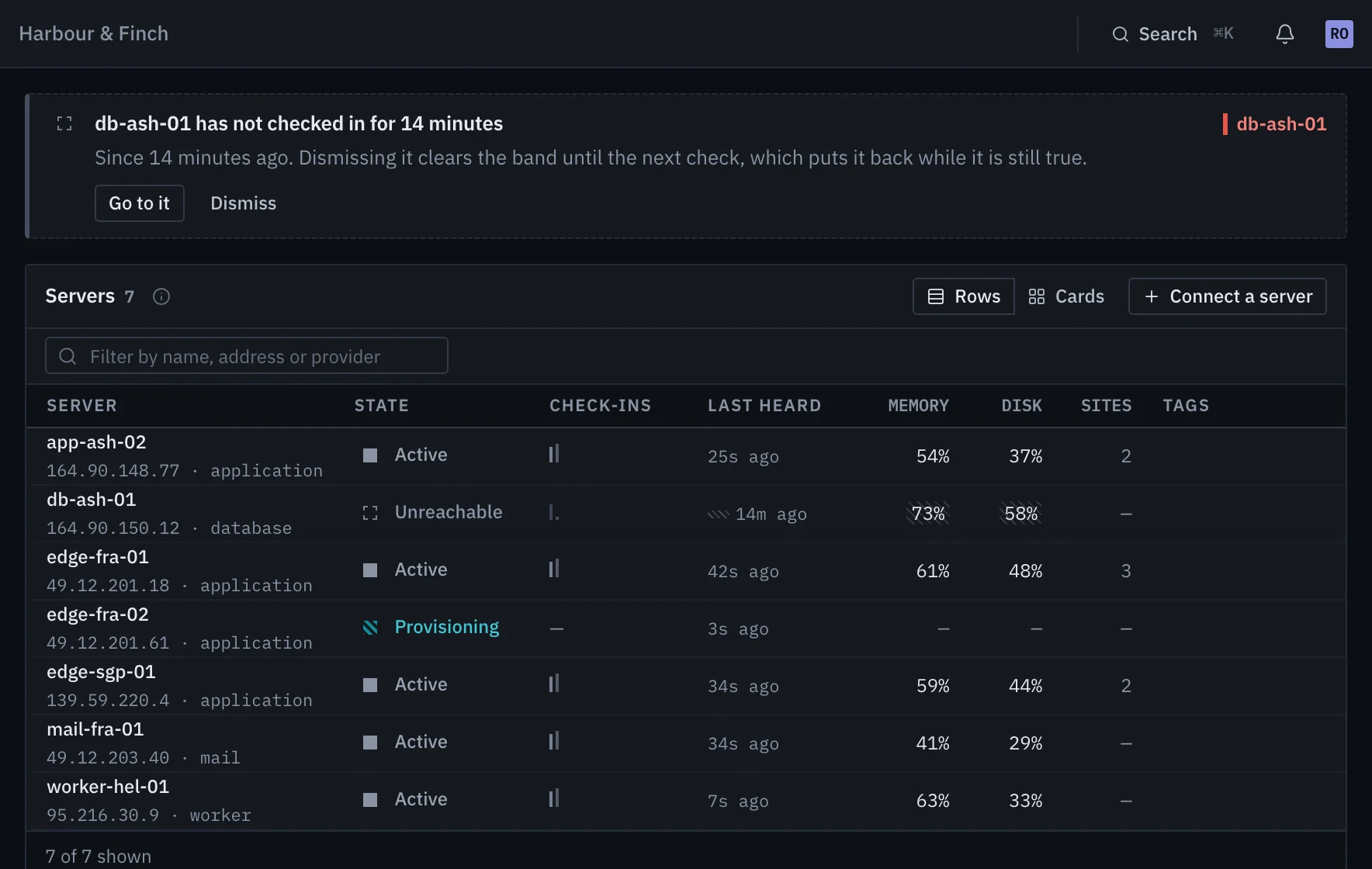1372x869 pixels.
Task: Click Connect a server button
Action: pyautogui.click(x=1228, y=296)
